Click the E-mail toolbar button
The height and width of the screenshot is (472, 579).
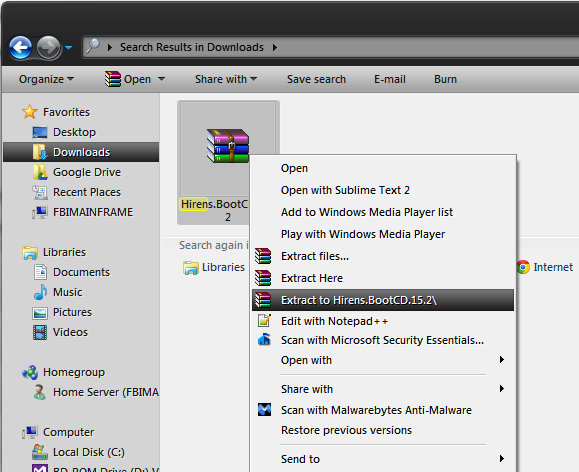point(390,79)
